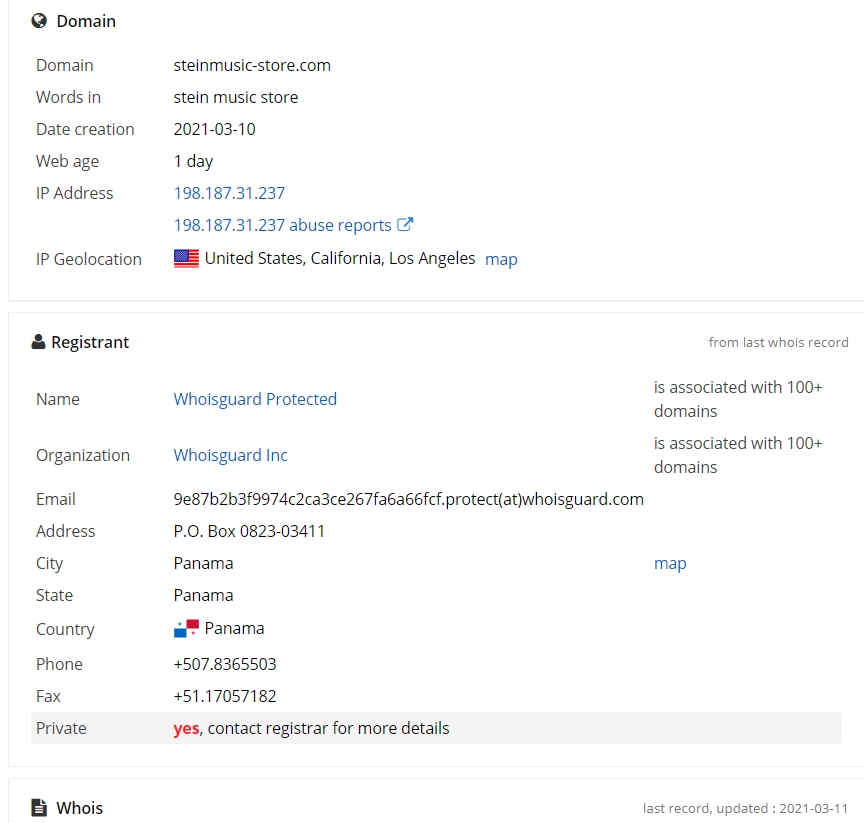The width and height of the screenshot is (864, 823).
Task: Click the Registrant section heading
Action: (90, 342)
